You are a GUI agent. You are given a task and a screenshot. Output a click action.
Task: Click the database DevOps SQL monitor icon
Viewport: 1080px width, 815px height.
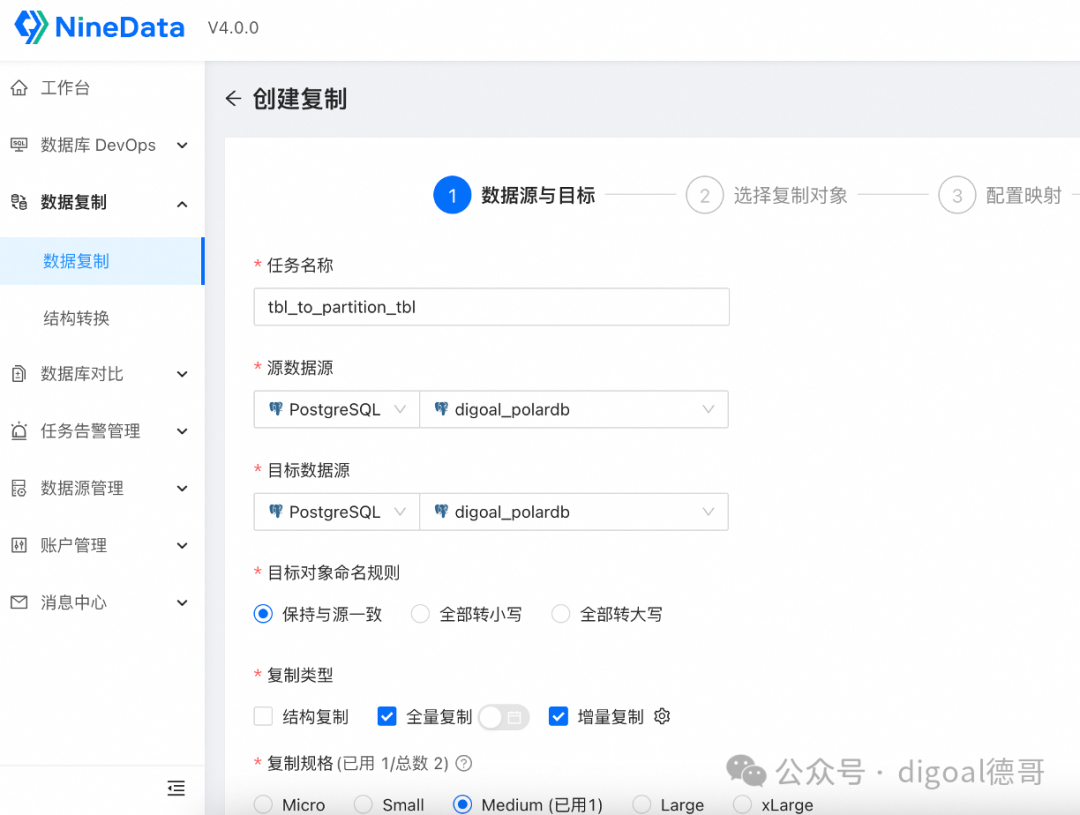19,145
